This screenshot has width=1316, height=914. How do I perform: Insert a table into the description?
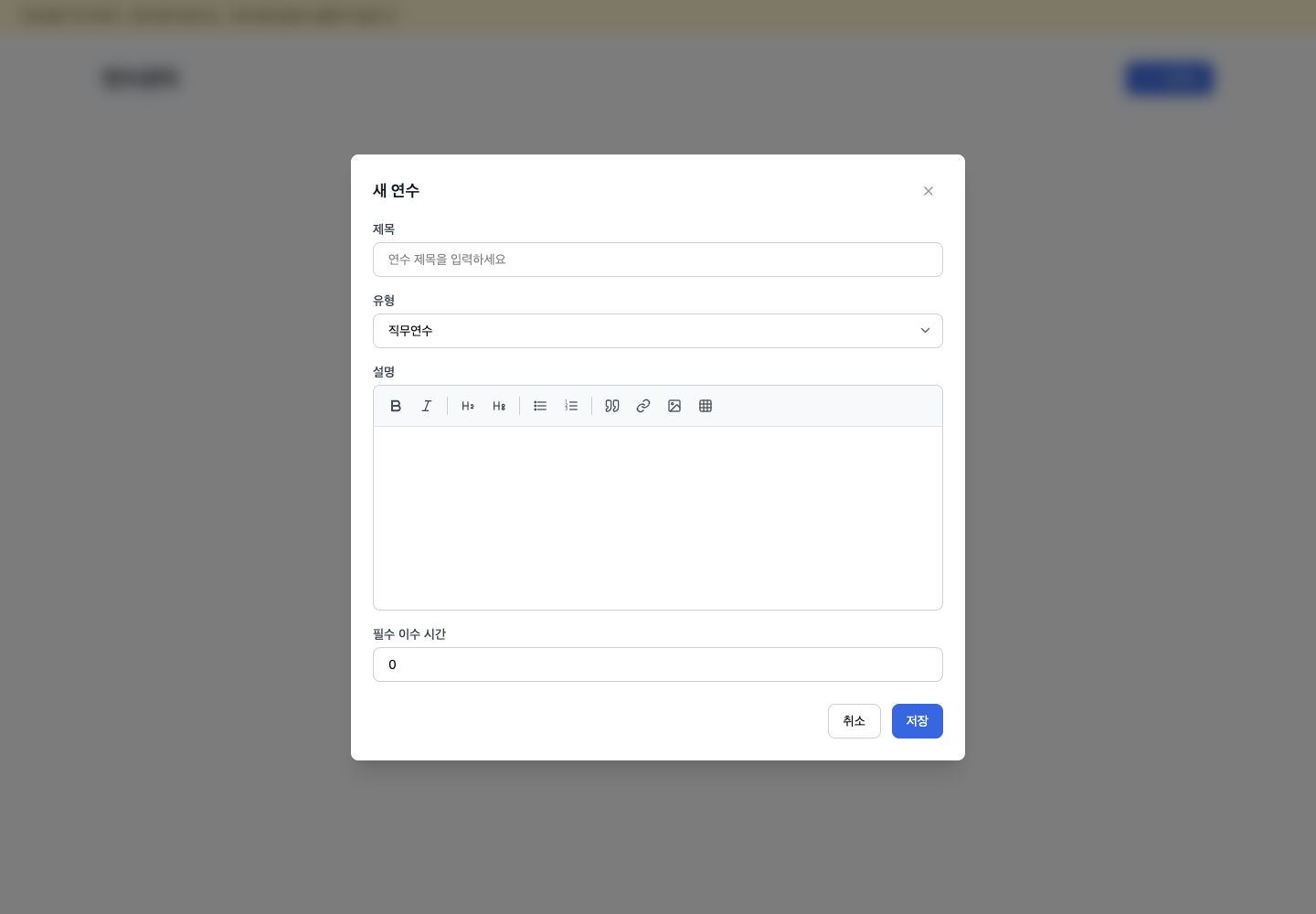coord(706,406)
